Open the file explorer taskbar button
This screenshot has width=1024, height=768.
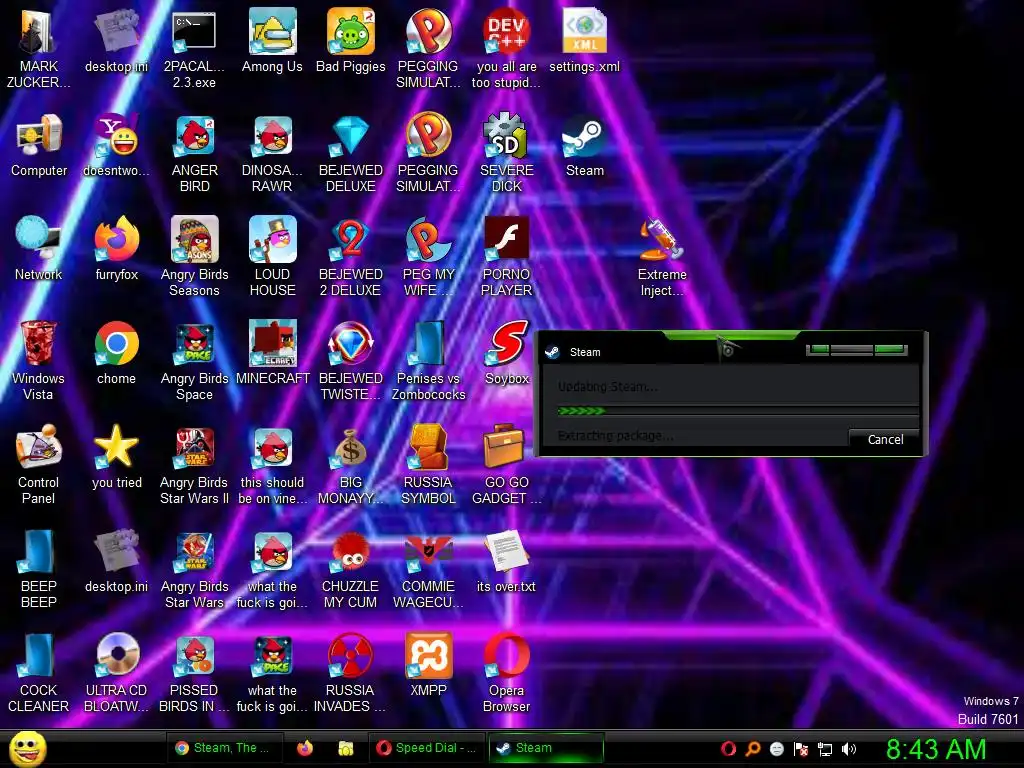coord(345,748)
